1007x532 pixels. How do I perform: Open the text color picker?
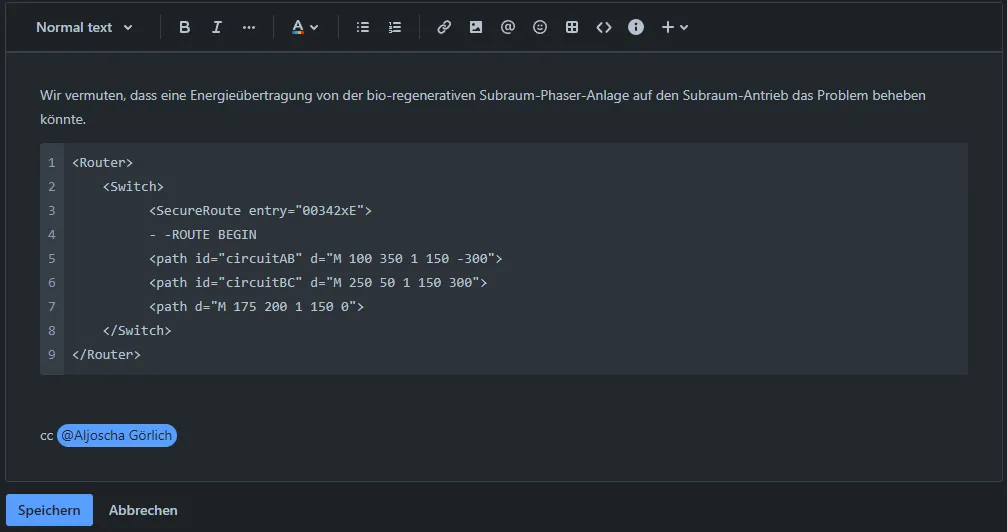tap(305, 27)
